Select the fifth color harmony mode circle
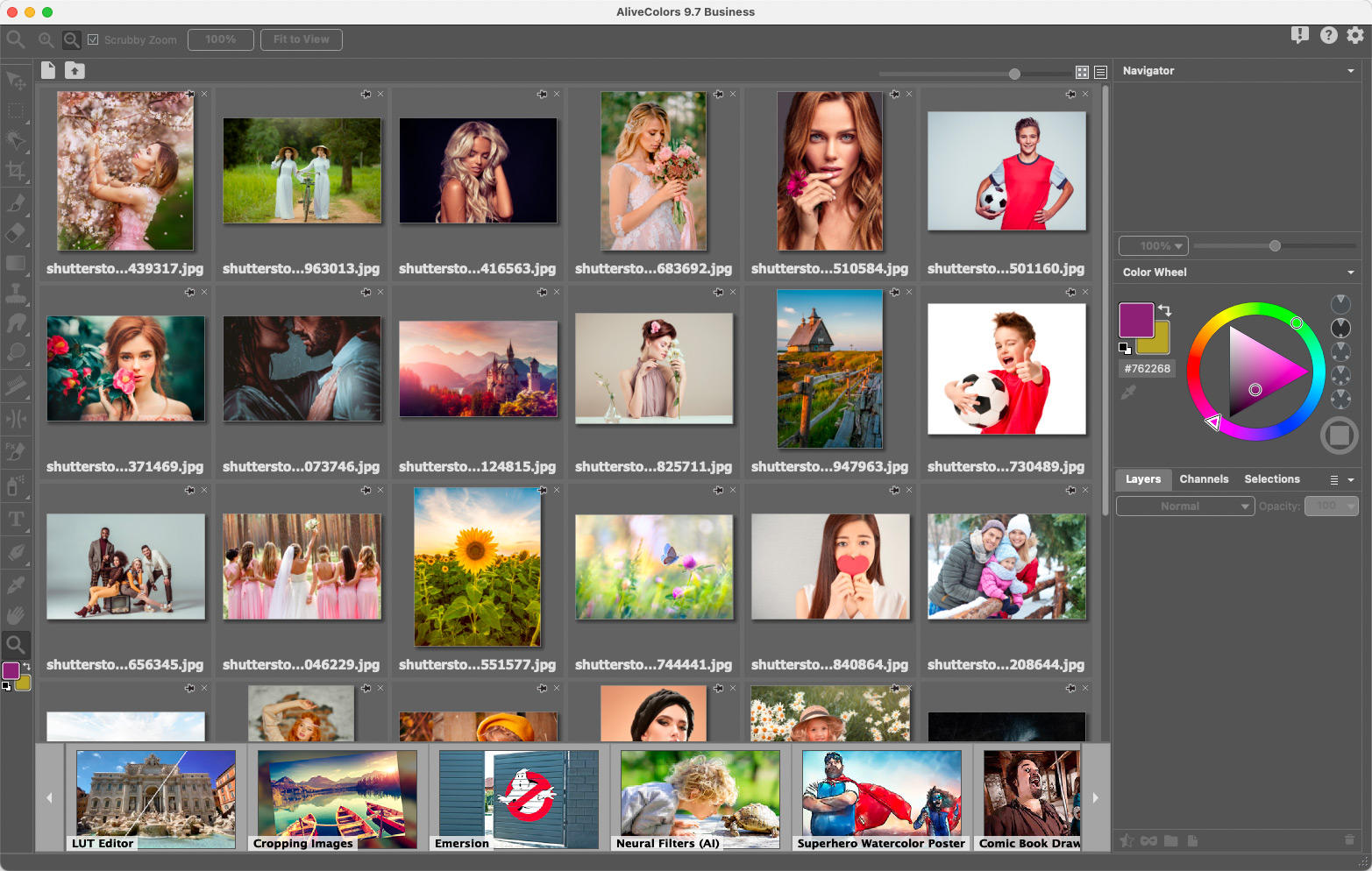 pos(1340,399)
